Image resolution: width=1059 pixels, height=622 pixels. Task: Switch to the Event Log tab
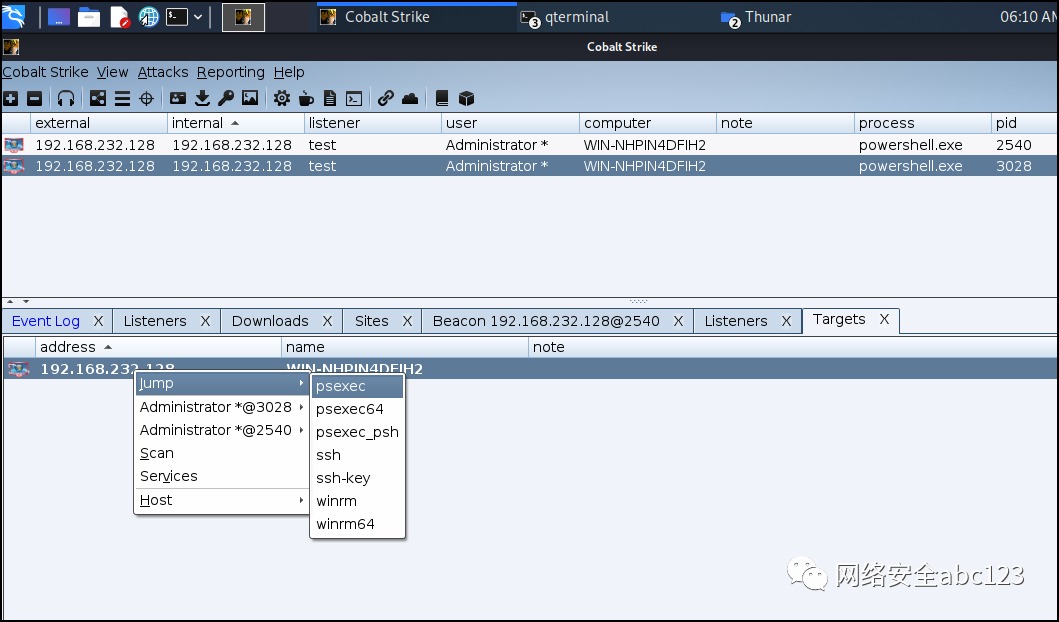46,321
